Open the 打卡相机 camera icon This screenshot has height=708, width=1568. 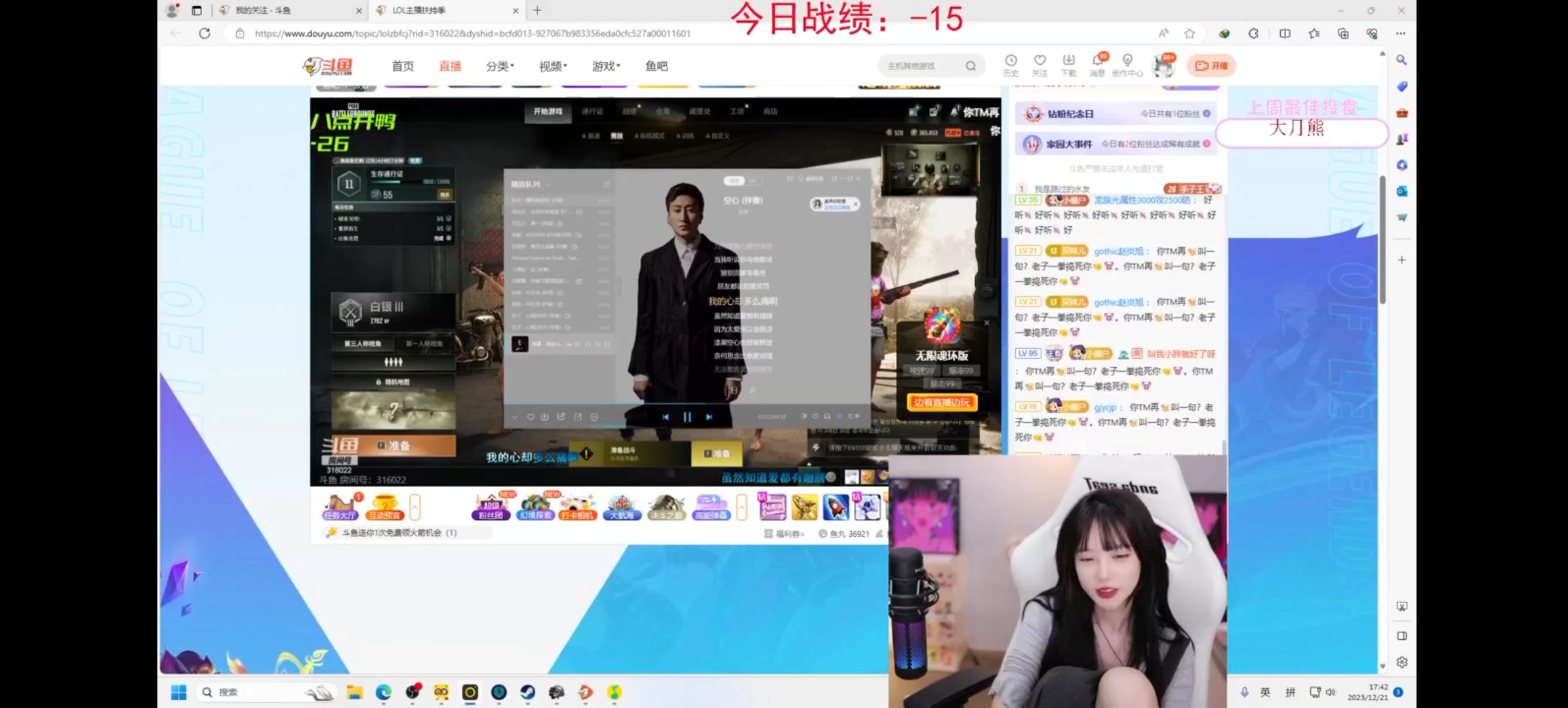[x=578, y=507]
